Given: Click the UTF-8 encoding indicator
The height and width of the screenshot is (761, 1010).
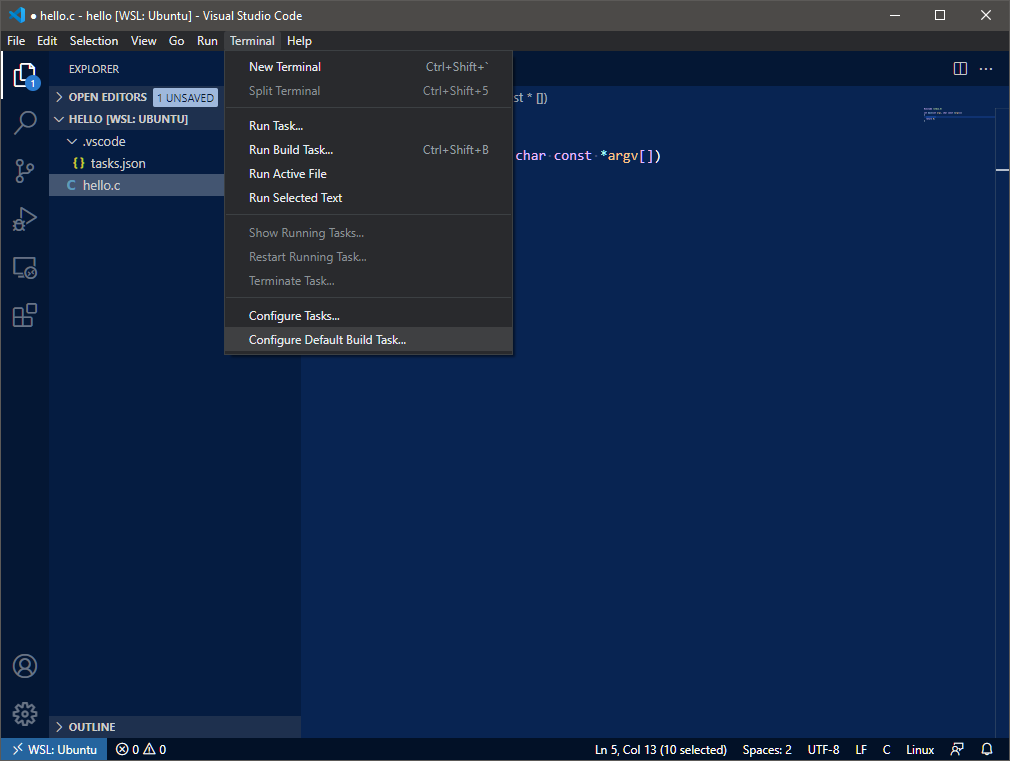Looking at the screenshot, I should click(823, 749).
